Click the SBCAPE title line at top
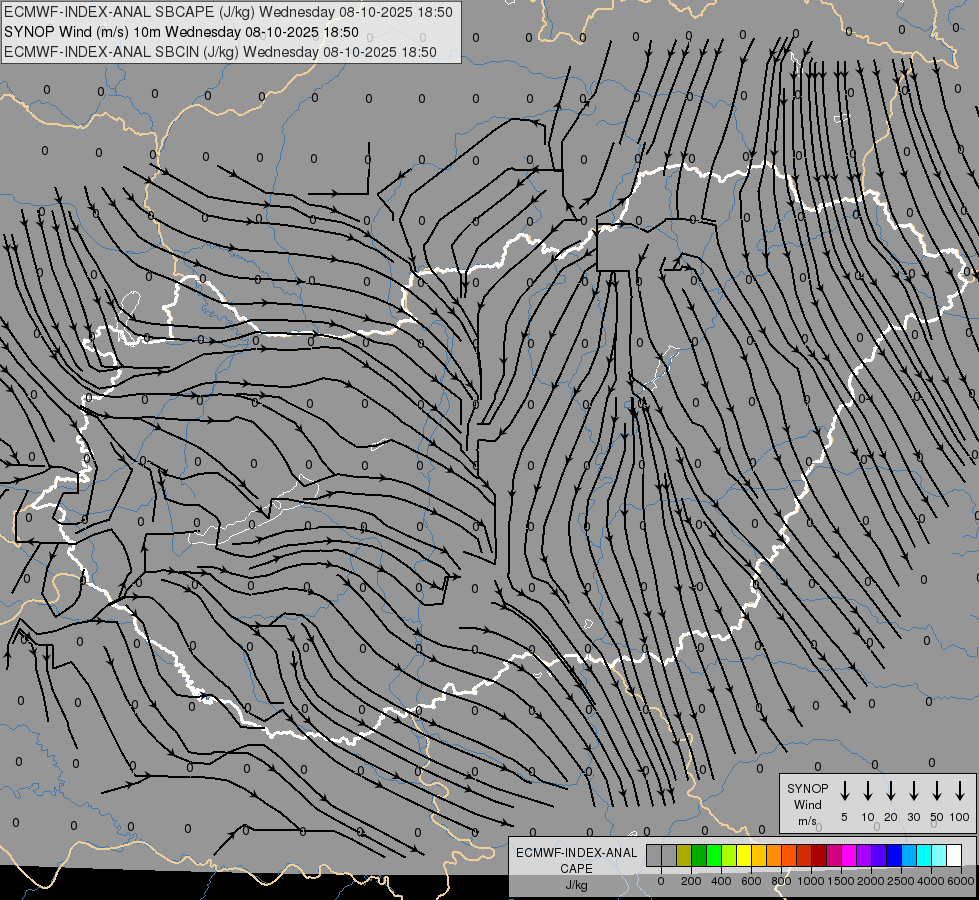 click(229, 12)
